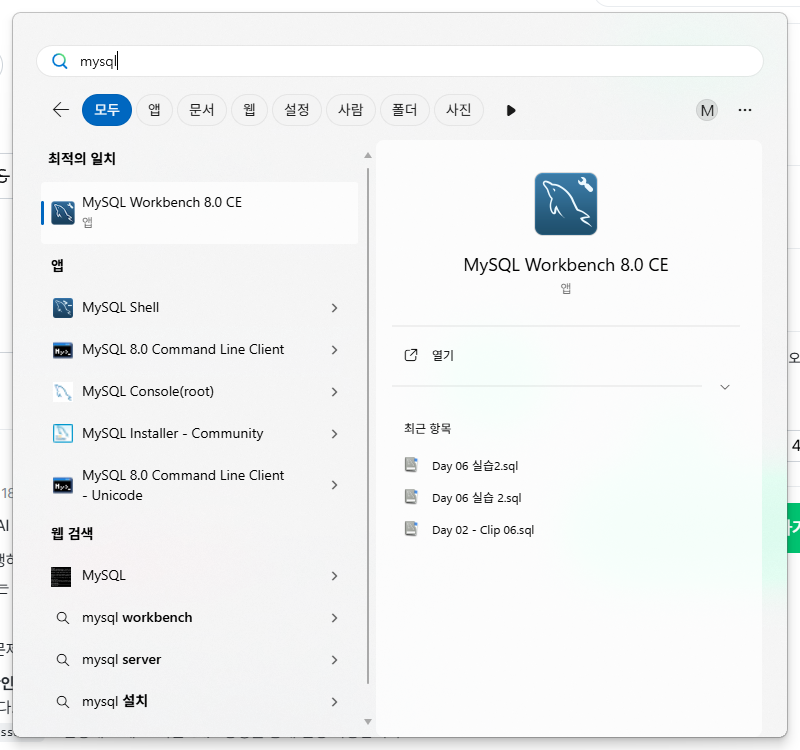Expand mysql 설치 suggestion chevron

tap(334, 702)
